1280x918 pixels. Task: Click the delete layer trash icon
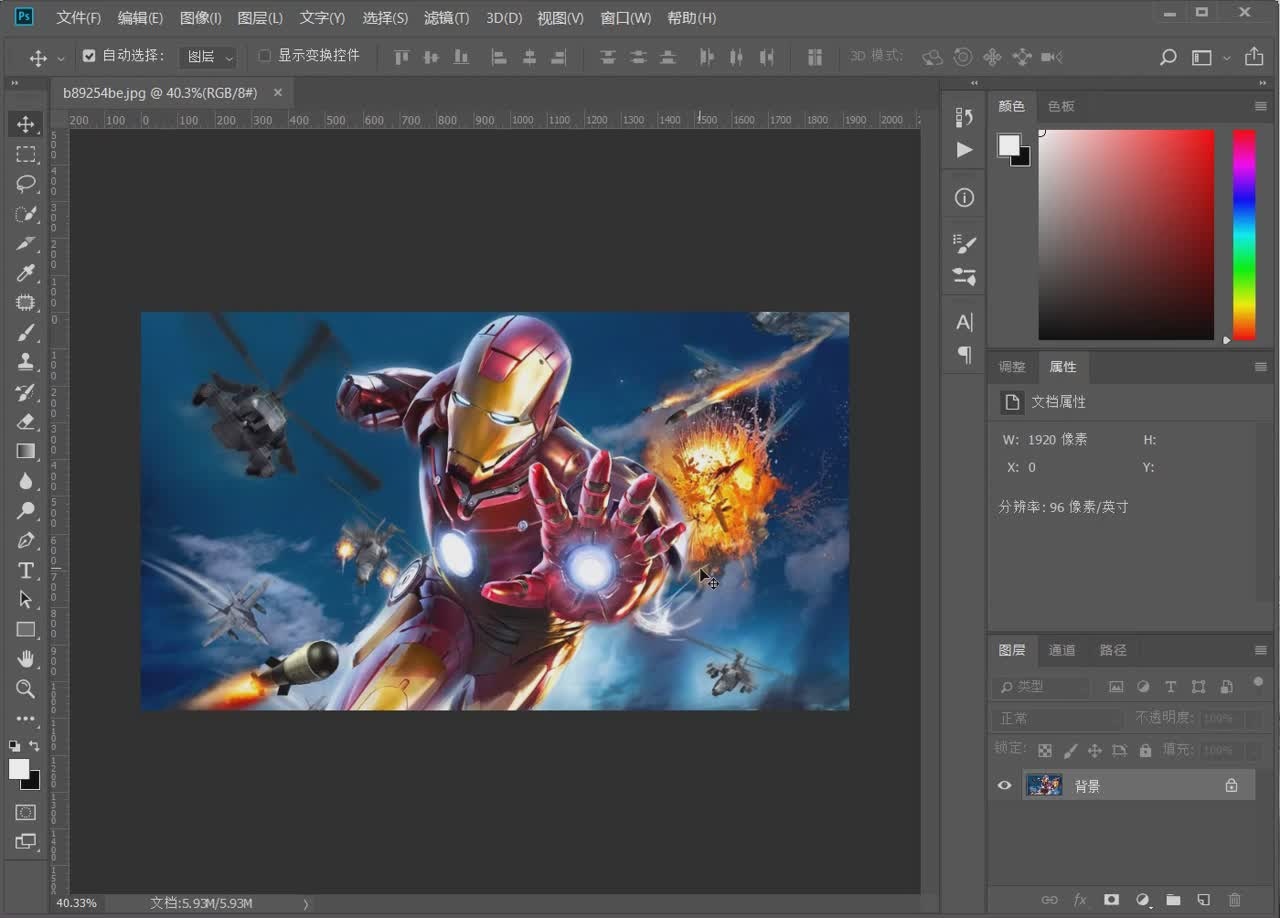(x=1235, y=900)
